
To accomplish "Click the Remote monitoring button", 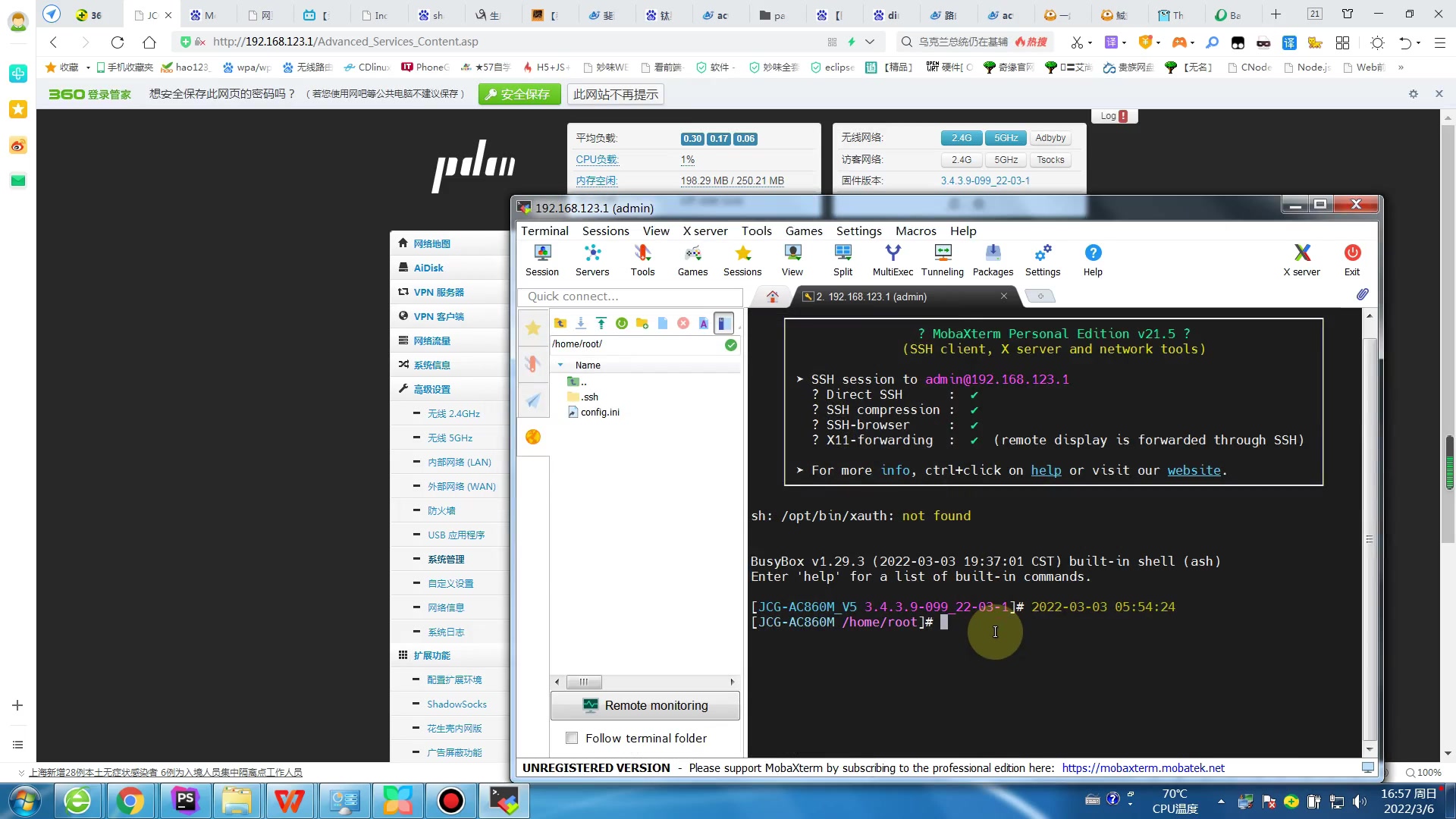I will [645, 705].
